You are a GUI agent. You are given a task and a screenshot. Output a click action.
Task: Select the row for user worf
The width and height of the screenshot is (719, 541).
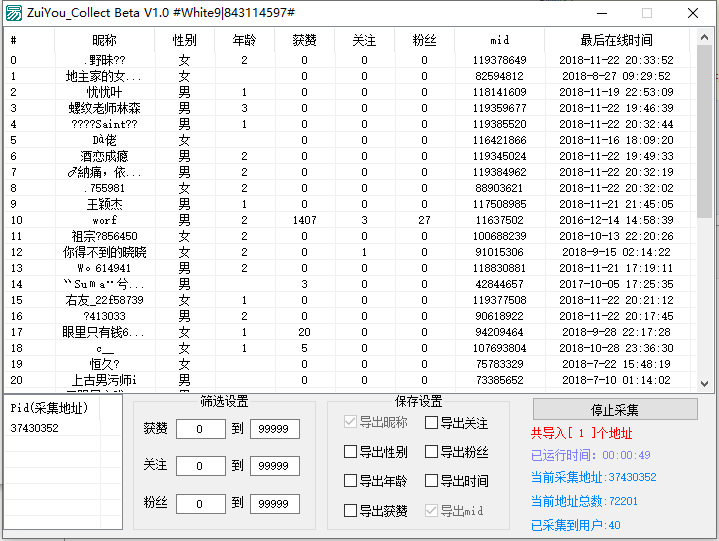click(347, 220)
